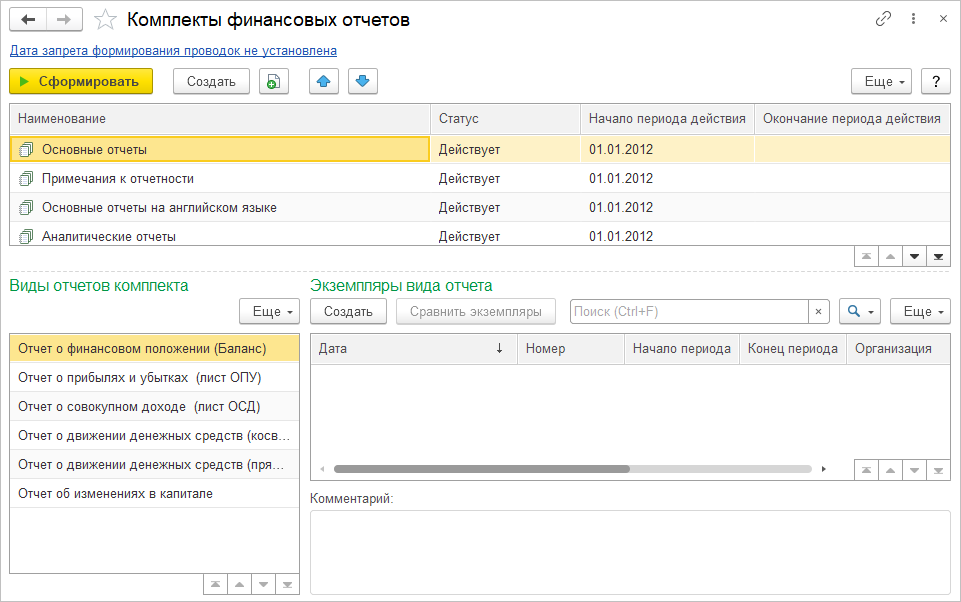Click the Поиск (Ctrl+F) search field
This screenshot has width=961, height=602.
point(688,312)
